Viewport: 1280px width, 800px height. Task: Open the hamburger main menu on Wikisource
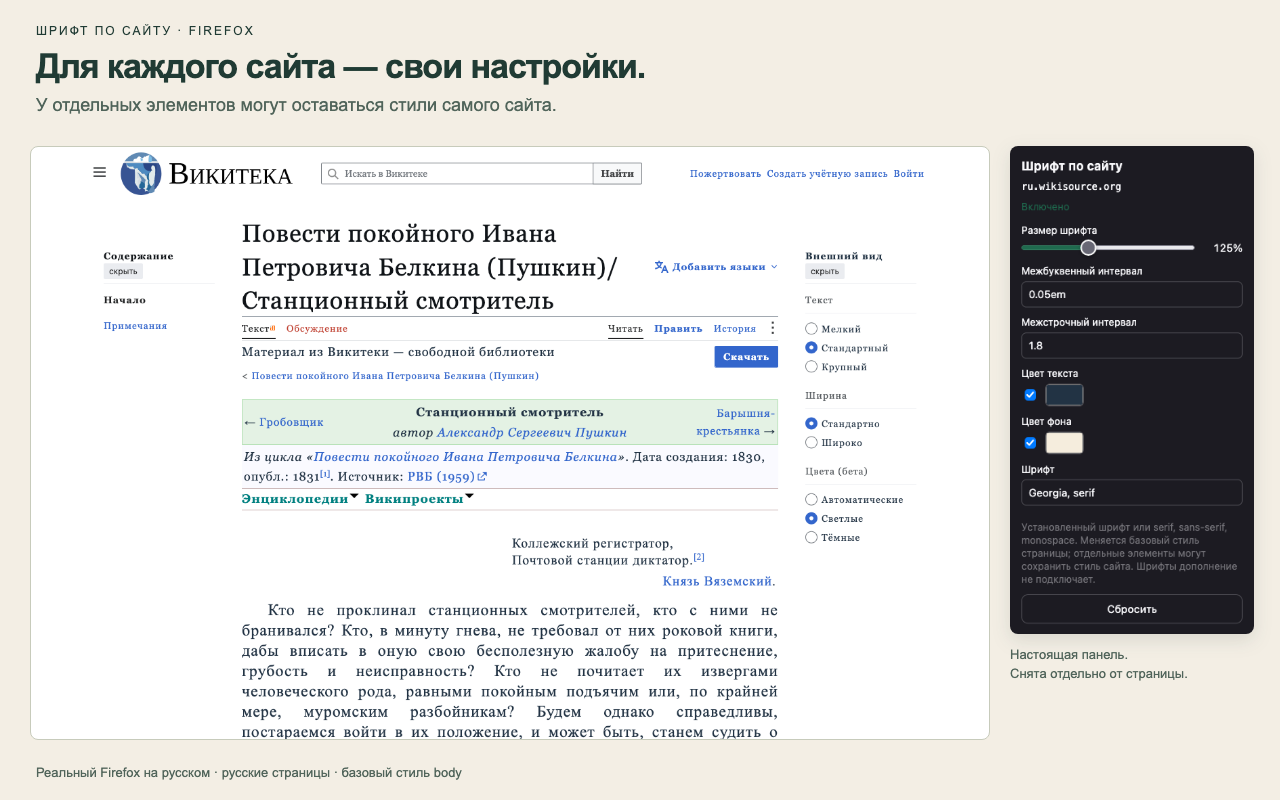99,172
